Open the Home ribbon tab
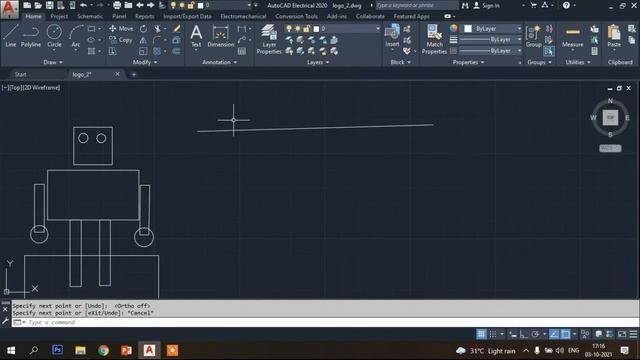This screenshot has width=640, height=360. (x=33, y=16)
